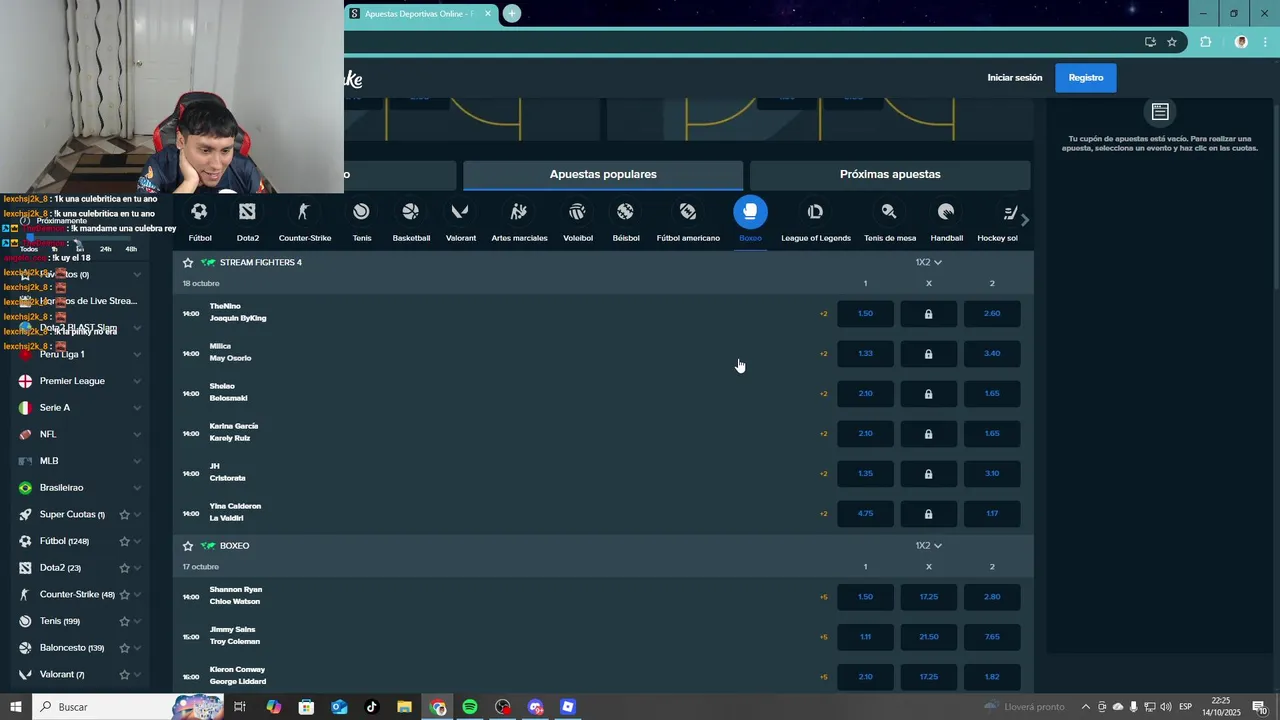Image resolution: width=1280 pixels, height=720 pixels.
Task: Star Super Cuotas in the sidebar
Action: tap(125, 514)
